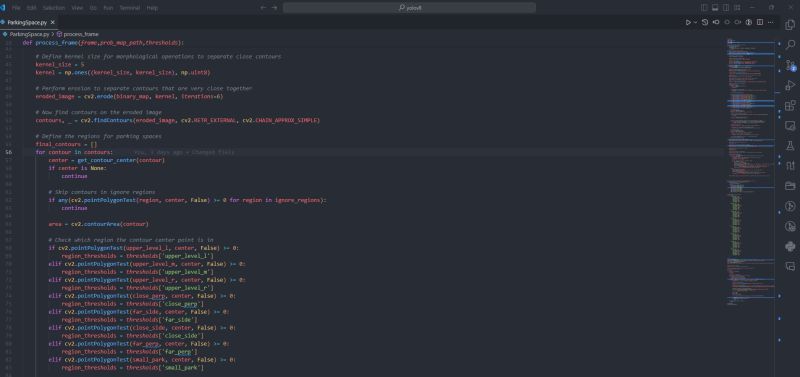Open the Help menu
Image resolution: width=800 pixels, height=377 pixels.
152,8
